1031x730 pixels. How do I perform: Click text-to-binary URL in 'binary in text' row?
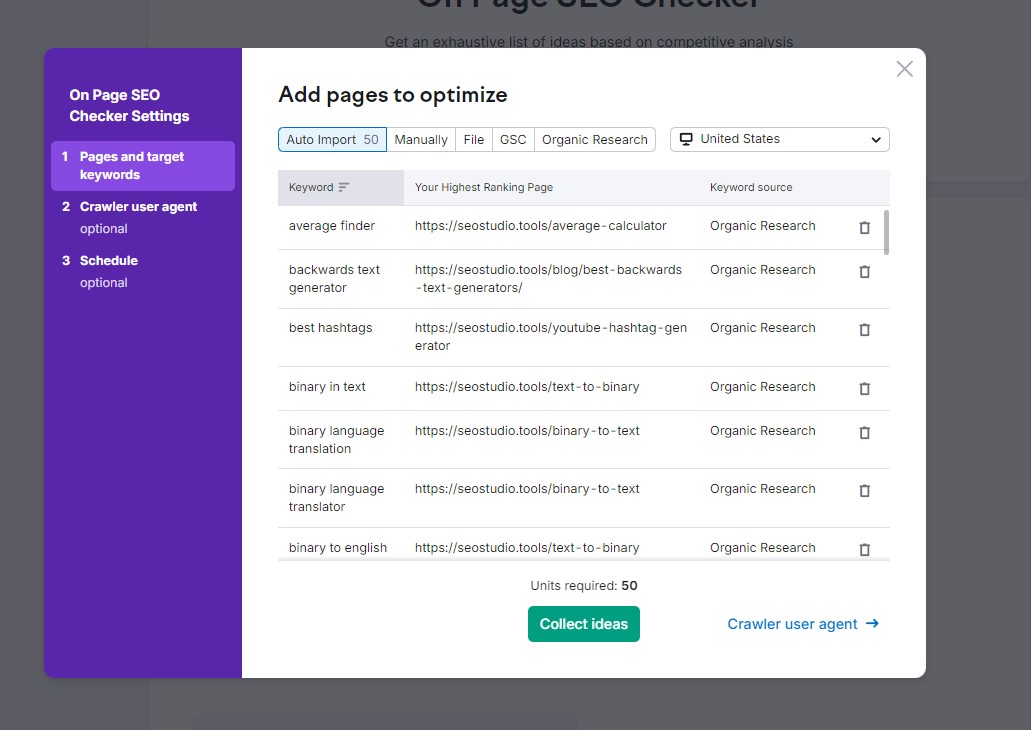click(527, 387)
